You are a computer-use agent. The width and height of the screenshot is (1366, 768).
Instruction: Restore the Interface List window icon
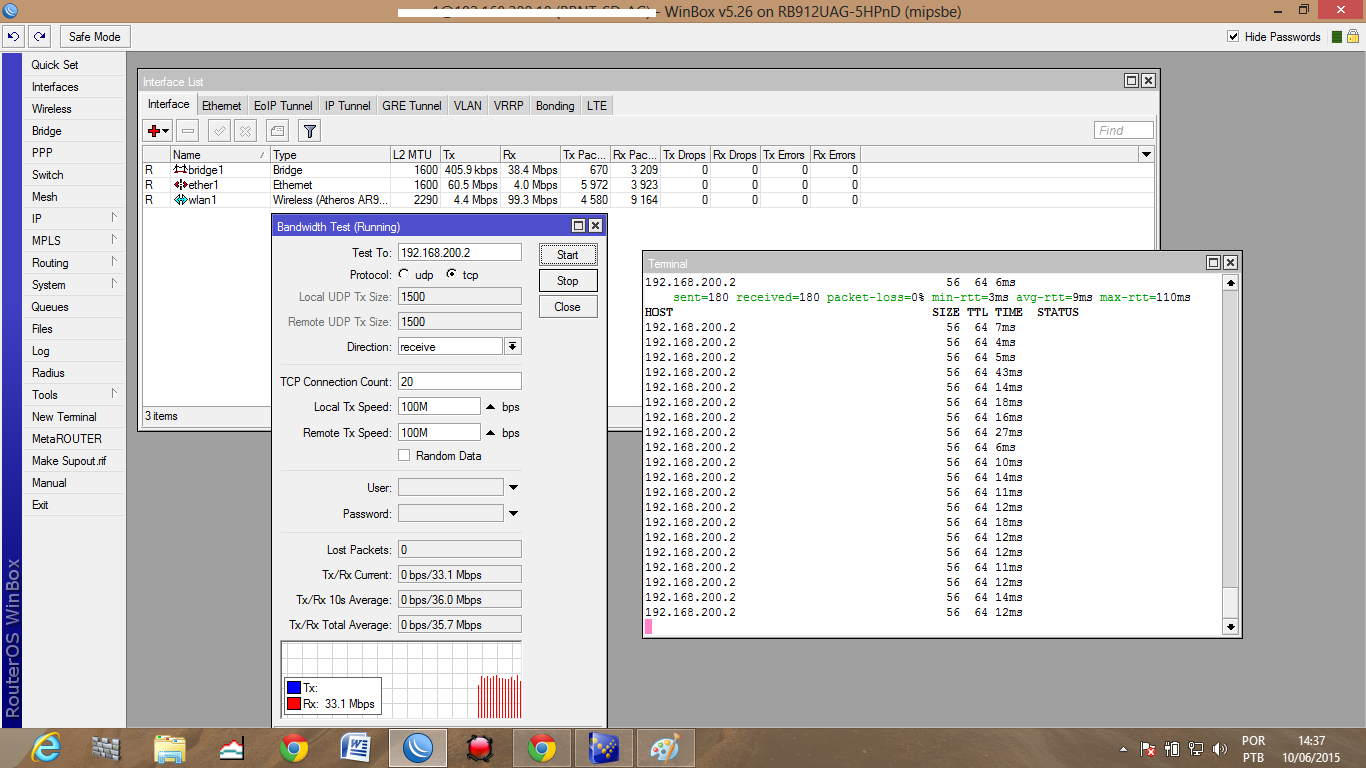pos(1131,81)
